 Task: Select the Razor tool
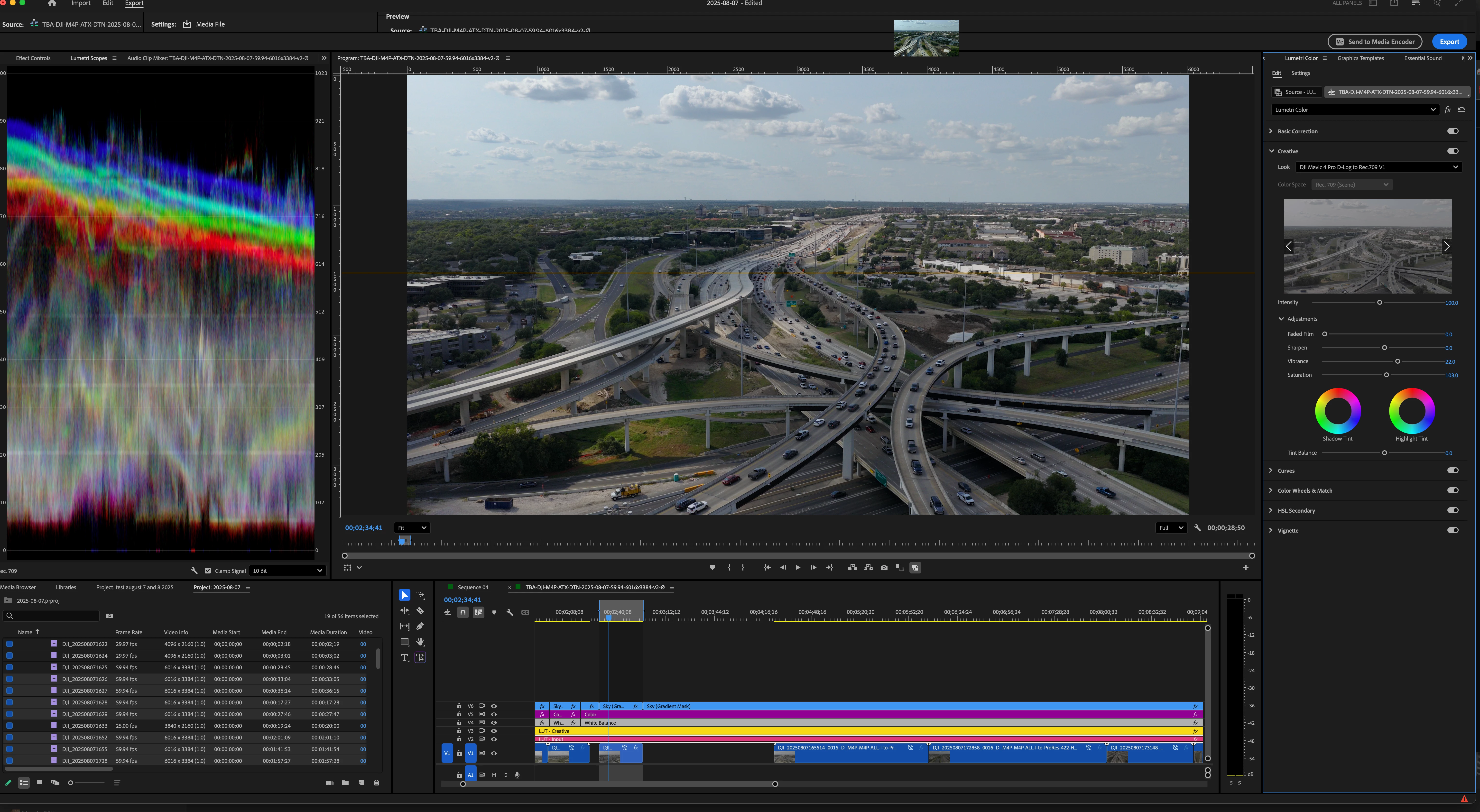pyautogui.click(x=420, y=611)
